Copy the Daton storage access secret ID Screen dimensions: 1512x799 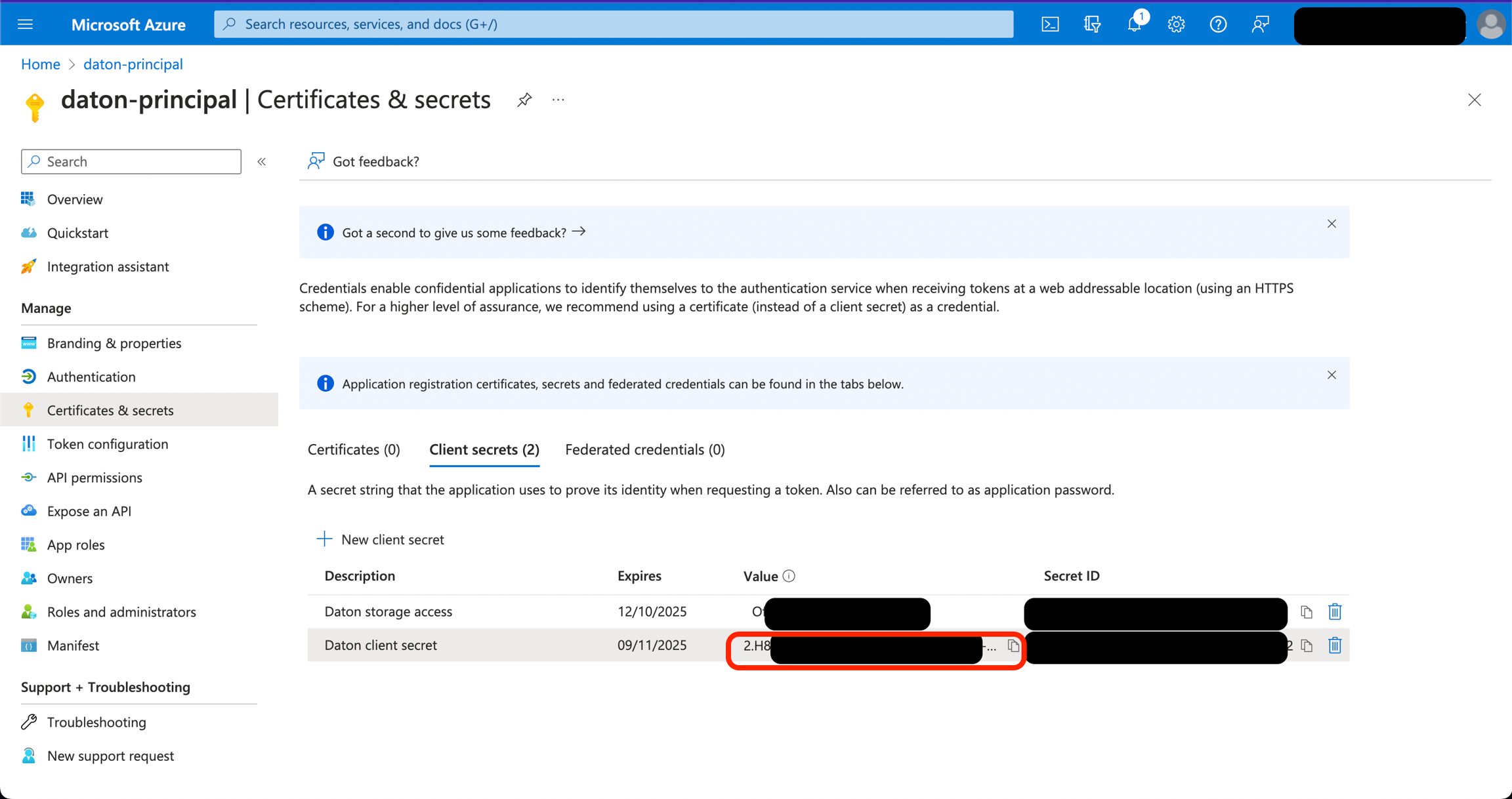(x=1307, y=611)
